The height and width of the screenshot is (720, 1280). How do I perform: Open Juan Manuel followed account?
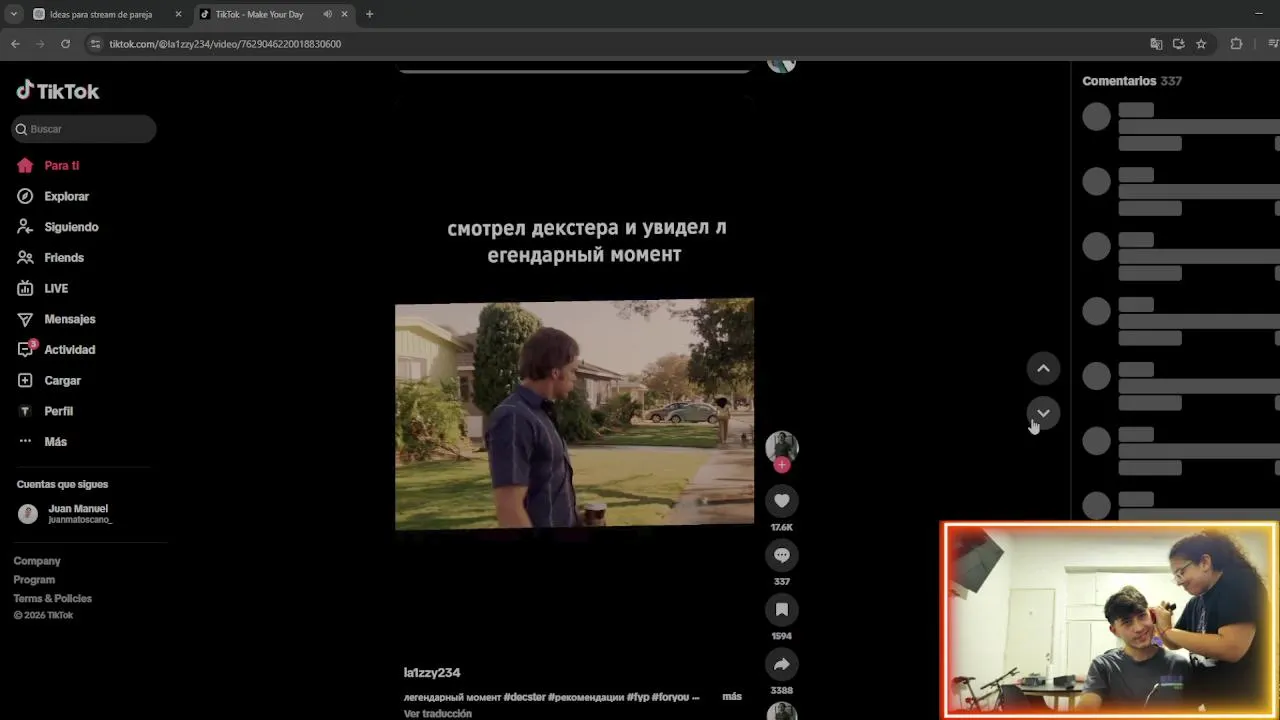point(66,514)
